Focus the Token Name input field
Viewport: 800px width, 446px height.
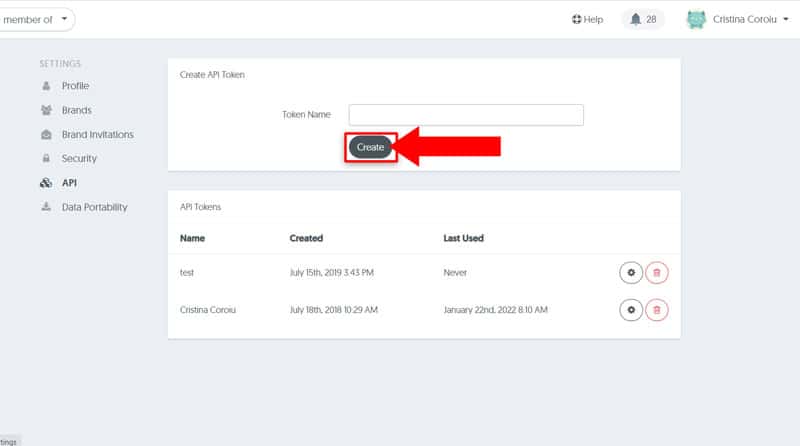pyautogui.click(x=466, y=115)
